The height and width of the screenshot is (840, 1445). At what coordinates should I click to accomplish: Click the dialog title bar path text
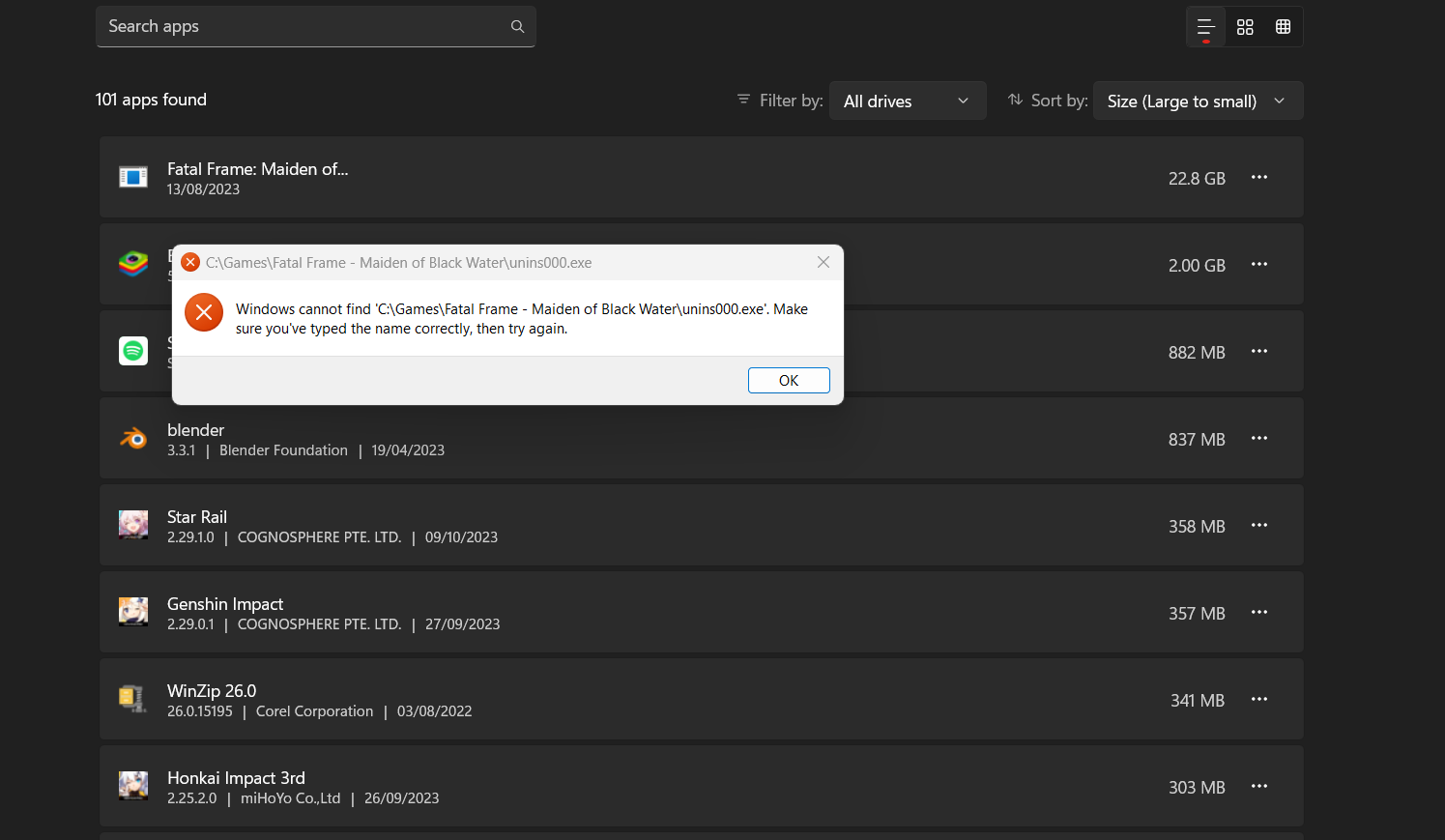tap(398, 263)
